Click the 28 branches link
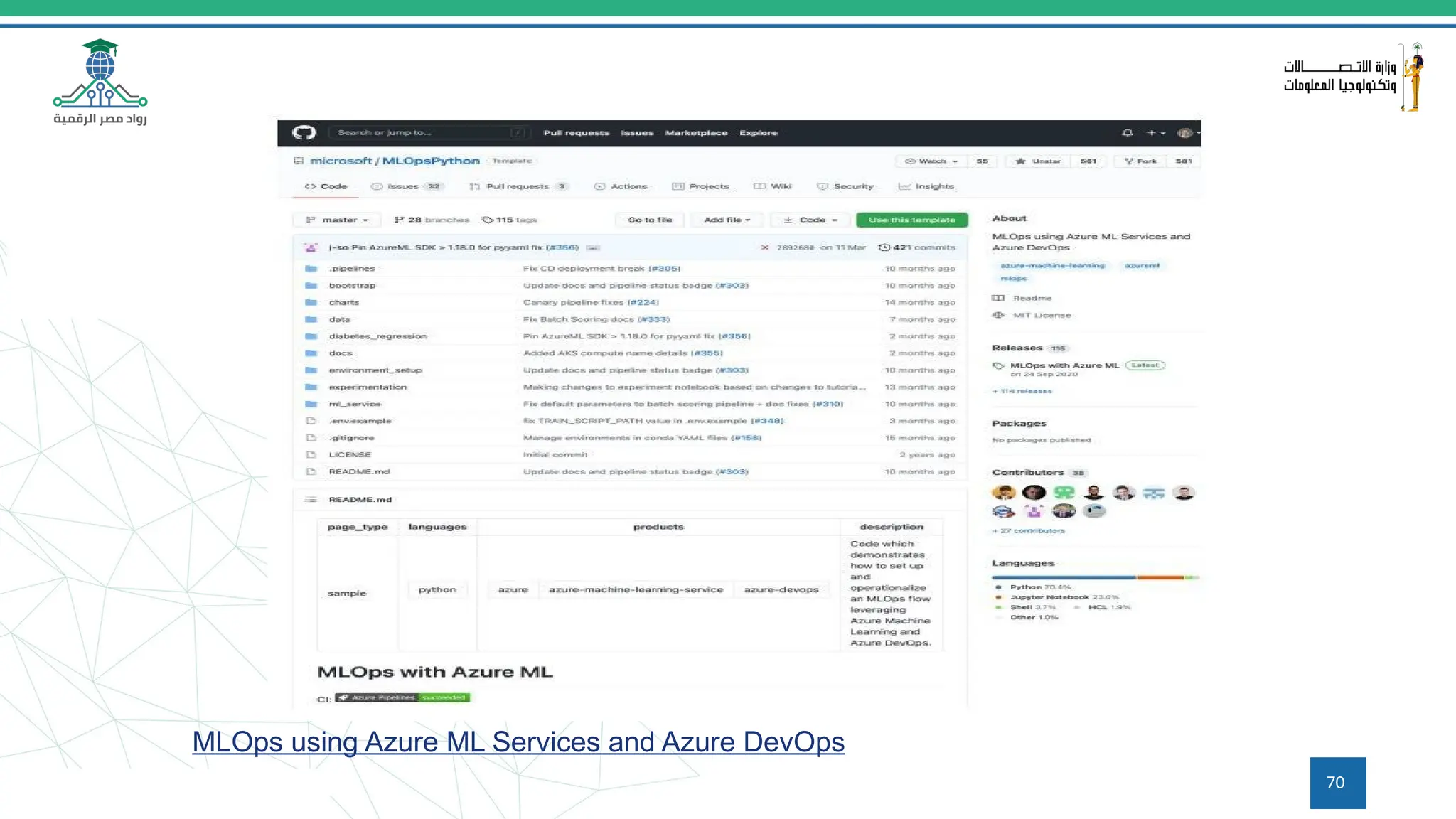 [x=432, y=220]
